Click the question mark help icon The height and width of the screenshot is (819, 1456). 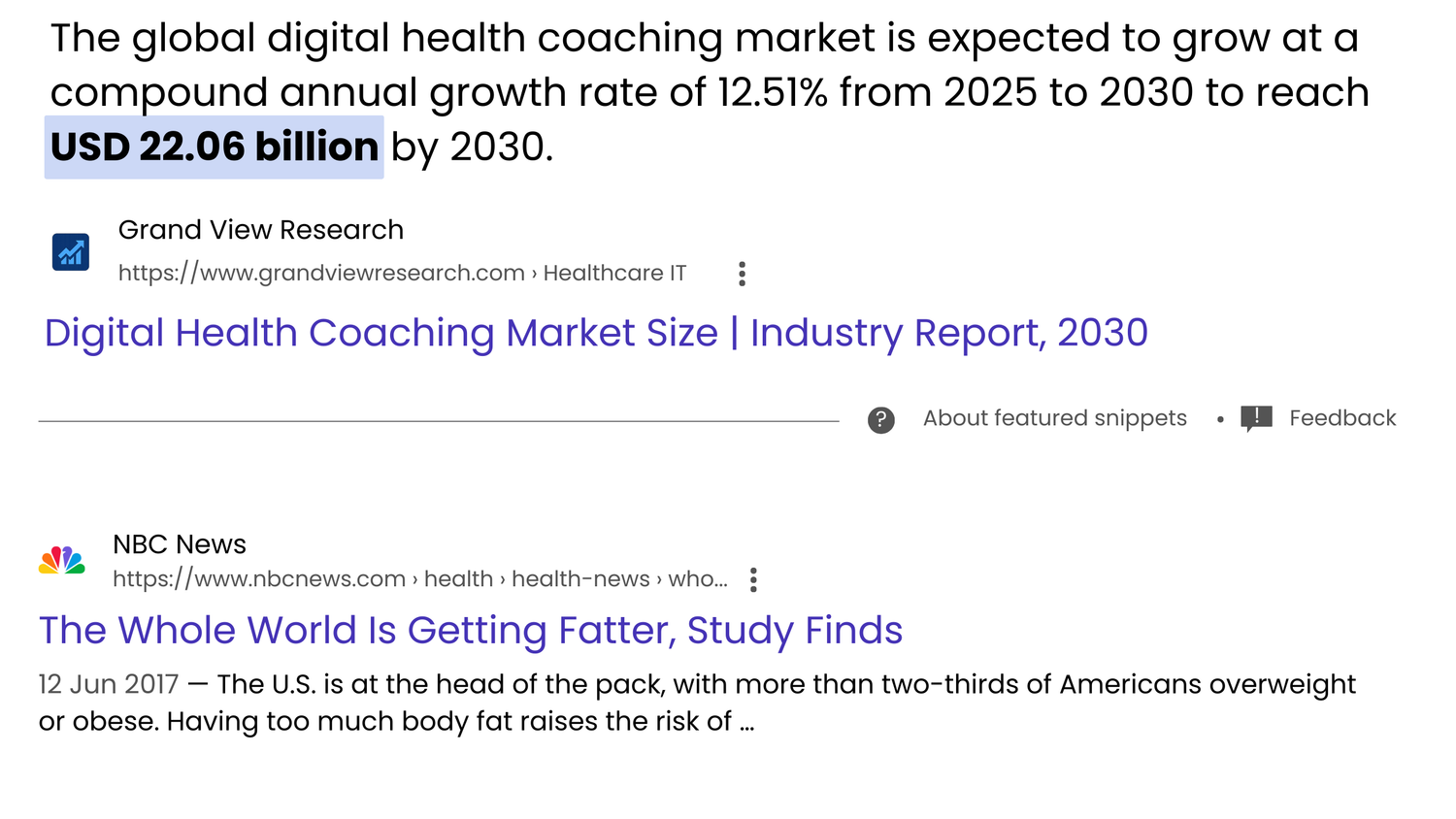(x=880, y=420)
